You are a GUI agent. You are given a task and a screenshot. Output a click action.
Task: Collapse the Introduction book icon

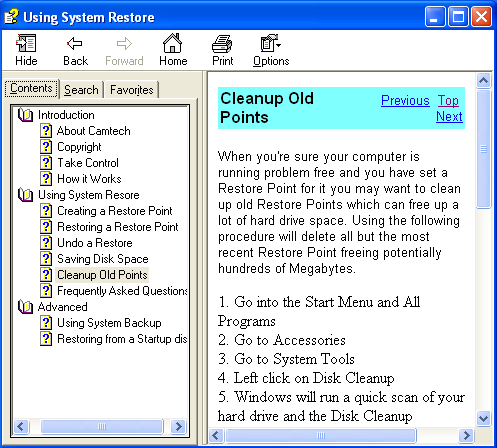(x=25, y=115)
